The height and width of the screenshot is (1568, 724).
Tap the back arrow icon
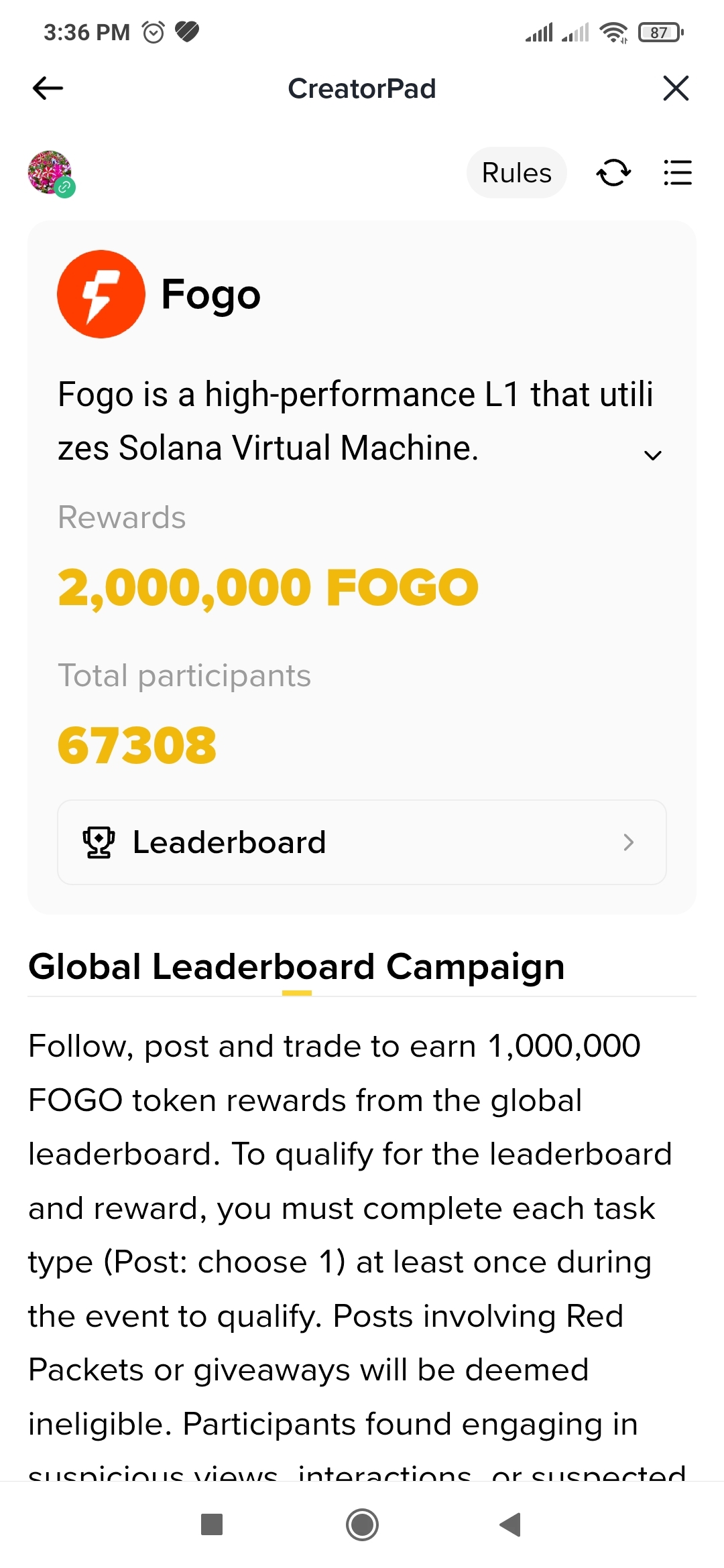click(x=48, y=88)
